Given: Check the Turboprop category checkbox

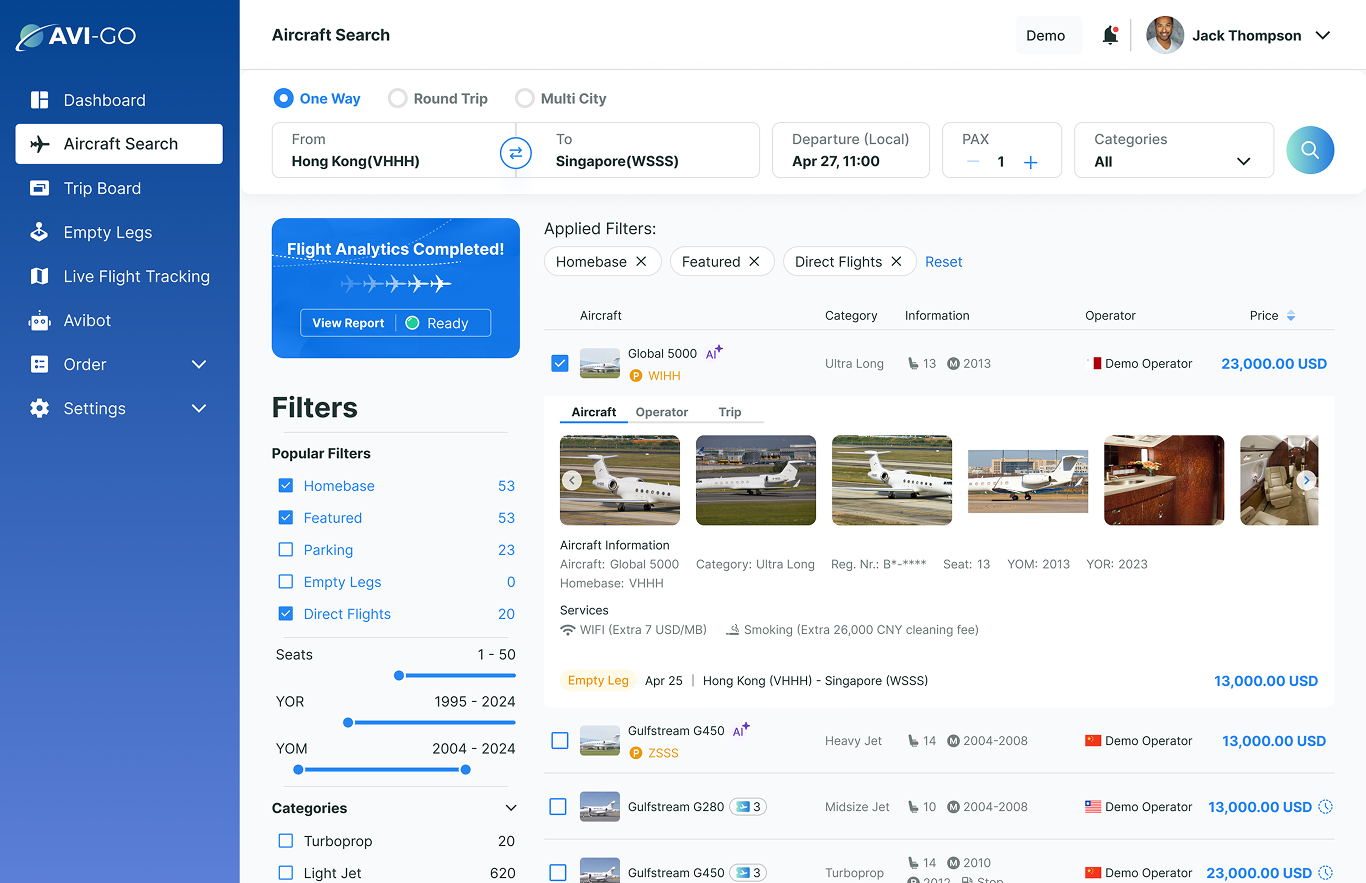Looking at the screenshot, I should (x=286, y=841).
